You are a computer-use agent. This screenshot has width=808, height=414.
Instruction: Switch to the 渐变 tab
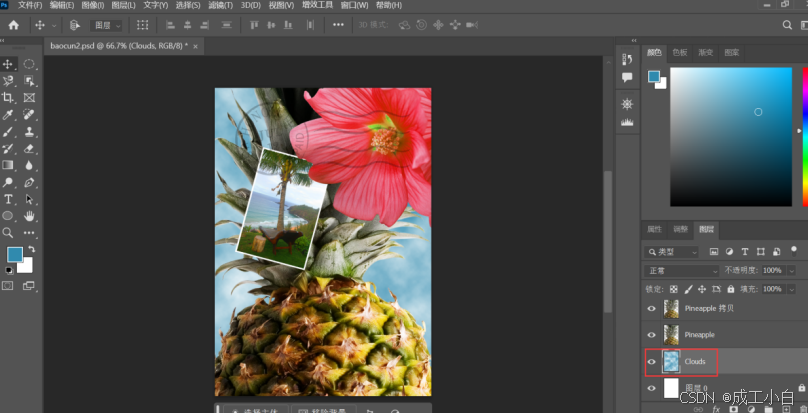pos(705,53)
